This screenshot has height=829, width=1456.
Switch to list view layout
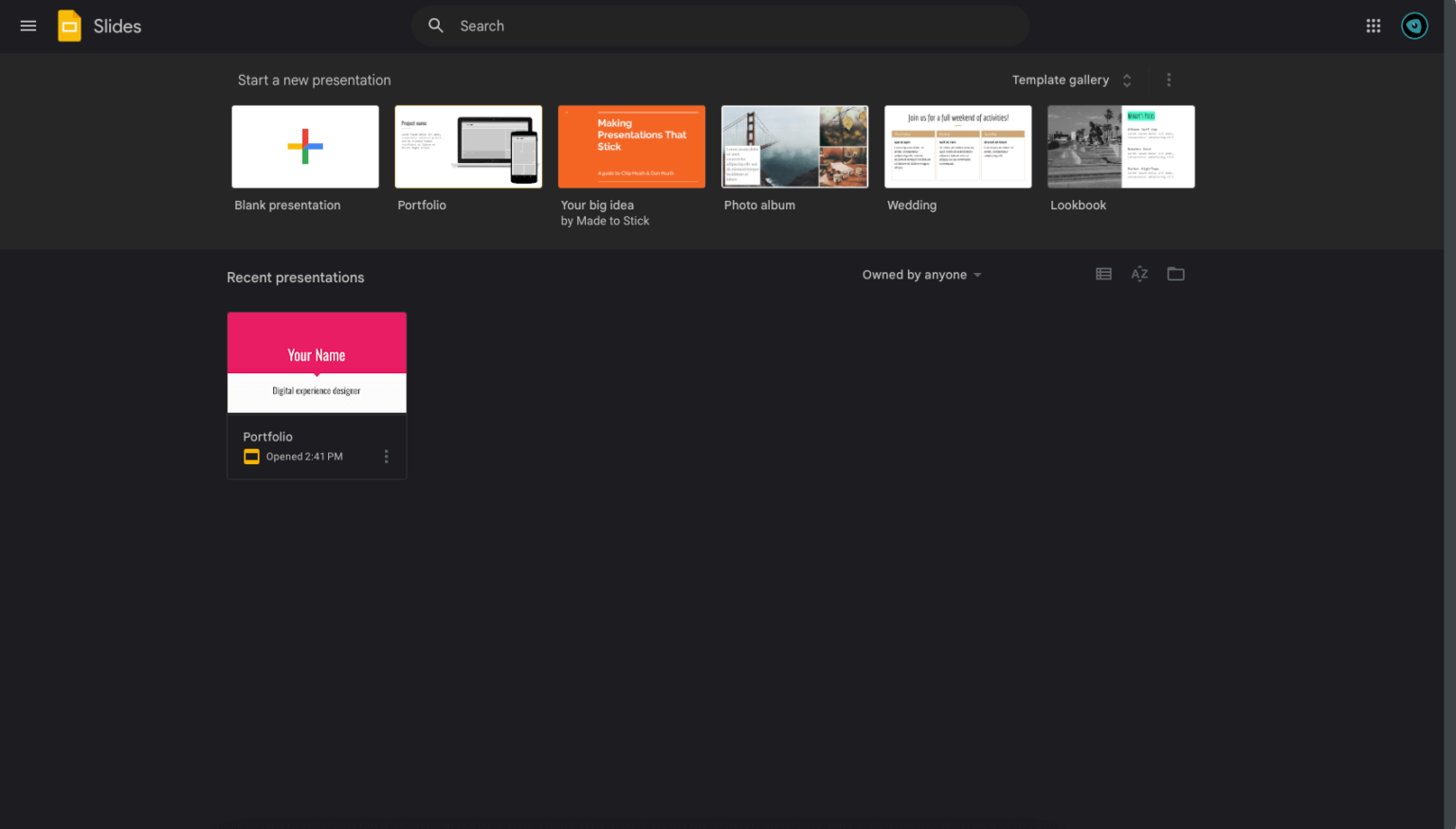(x=1103, y=275)
